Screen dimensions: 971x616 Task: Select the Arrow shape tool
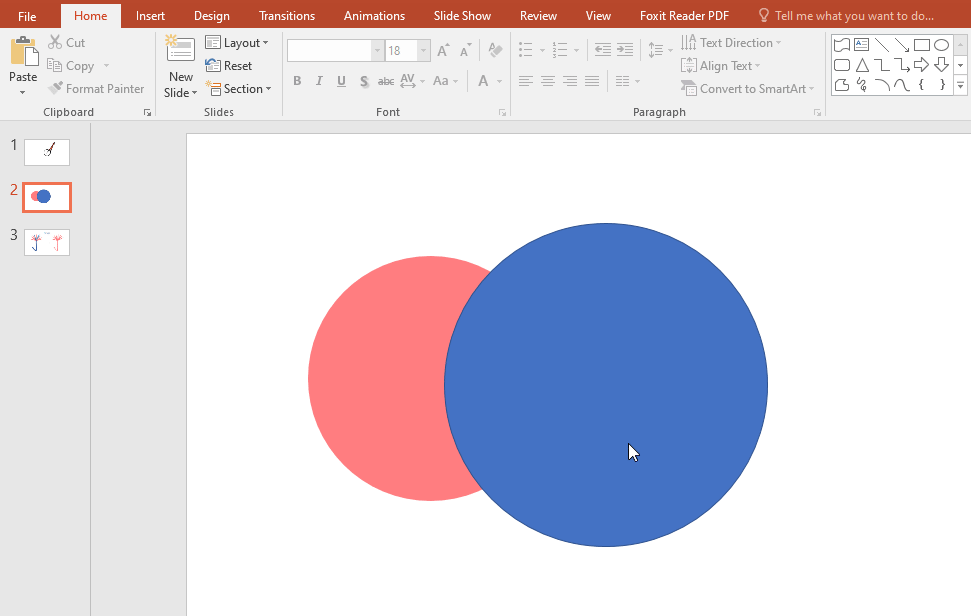click(902, 44)
